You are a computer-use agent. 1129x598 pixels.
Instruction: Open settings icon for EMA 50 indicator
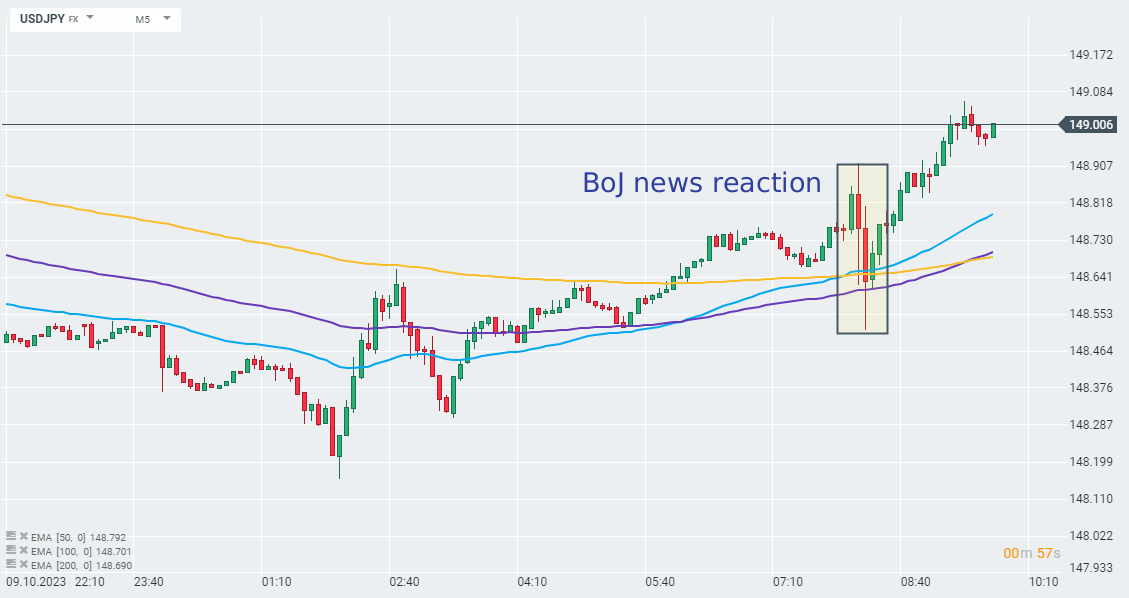[x=10, y=537]
